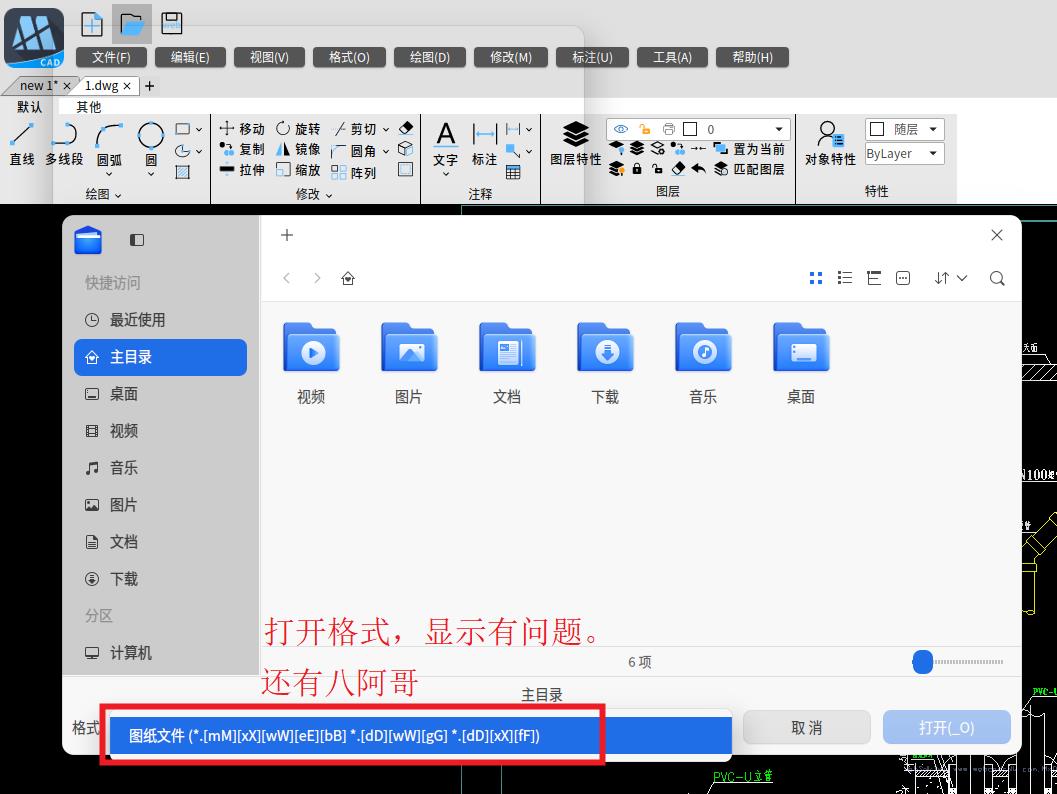
Task: Click the 旋转 rotate tool
Action: [298, 128]
